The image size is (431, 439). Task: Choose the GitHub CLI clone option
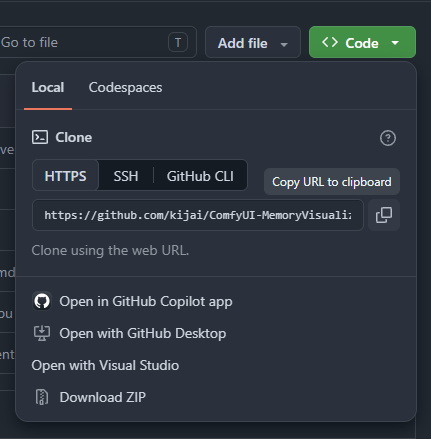click(200, 176)
